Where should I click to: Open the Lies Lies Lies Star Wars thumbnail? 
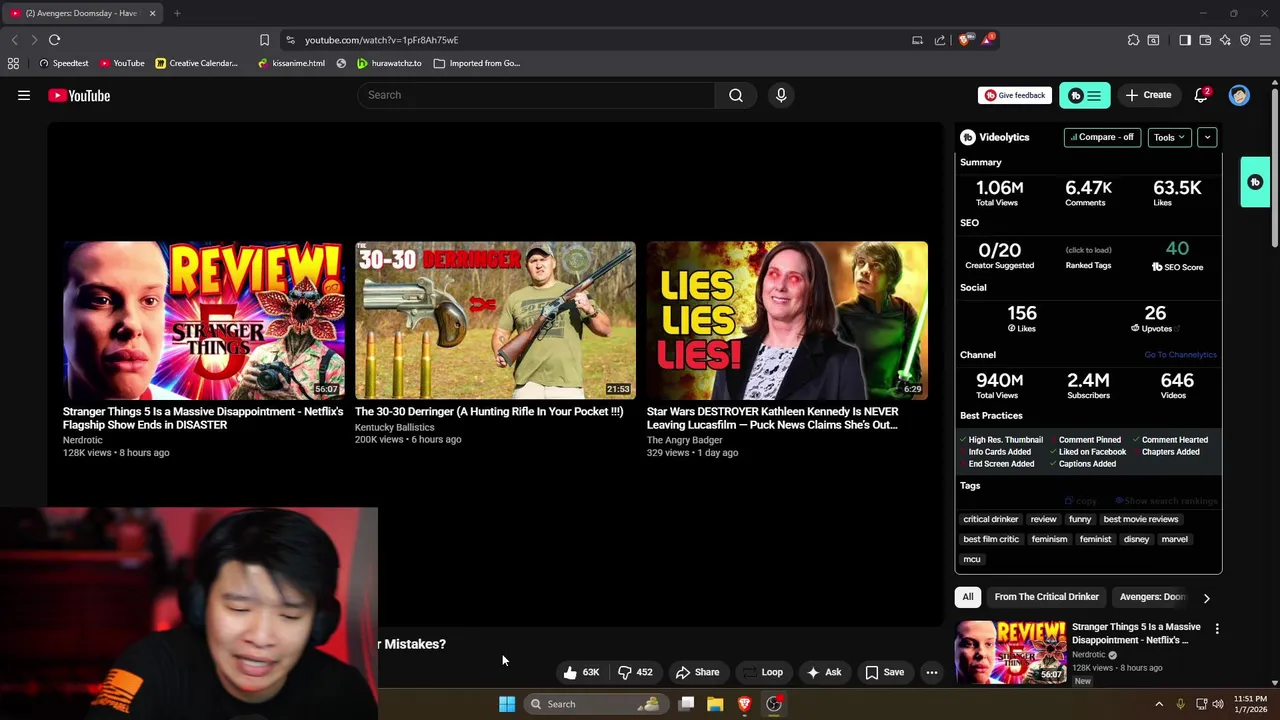point(787,320)
